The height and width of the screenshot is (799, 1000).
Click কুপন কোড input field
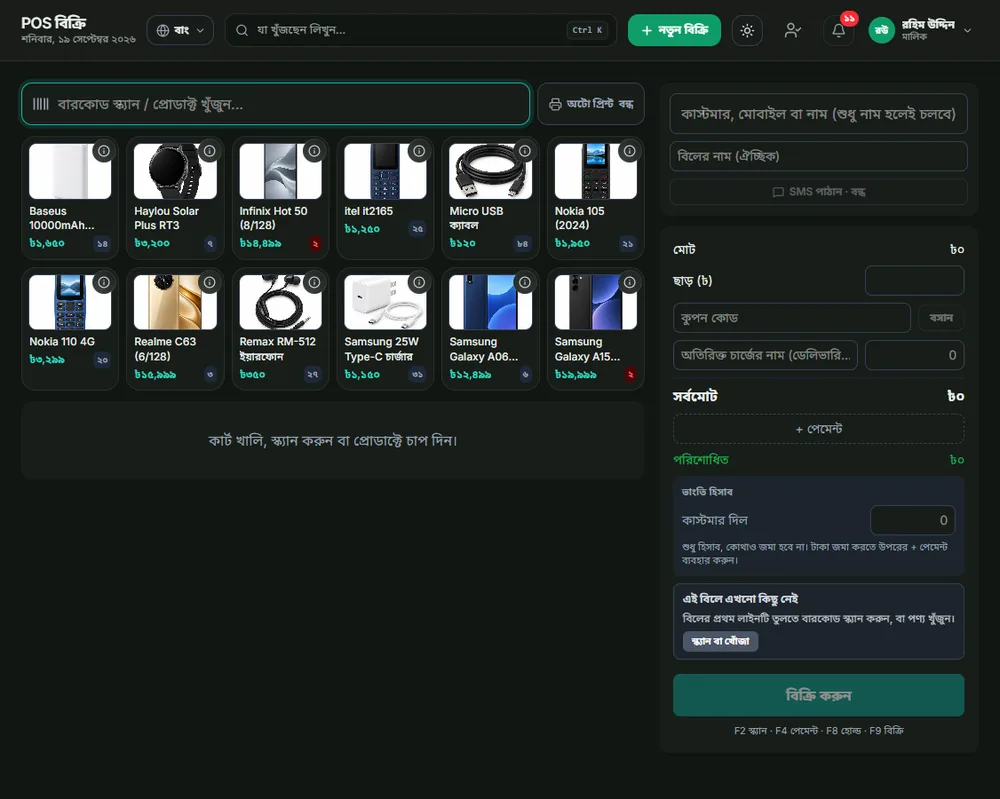(x=791, y=318)
